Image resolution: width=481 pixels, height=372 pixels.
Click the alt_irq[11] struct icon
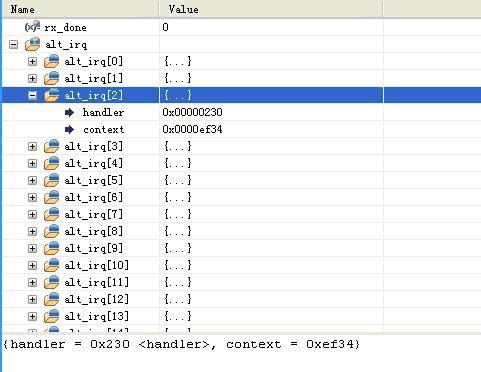click(51, 282)
